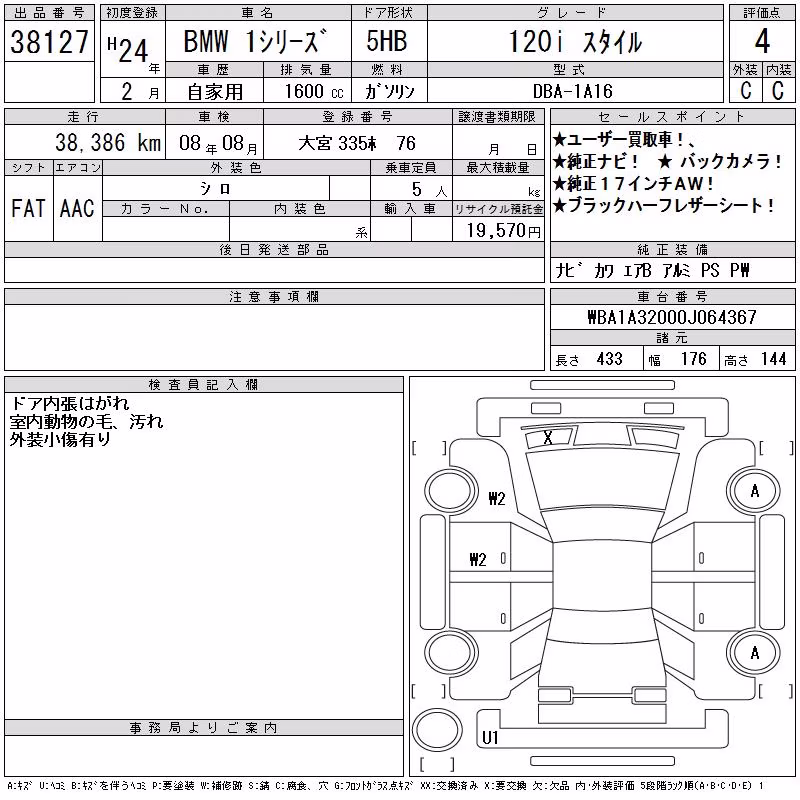Select the overall evaluation score 4
This screenshot has width=800, height=800.
pyautogui.click(x=762, y=42)
